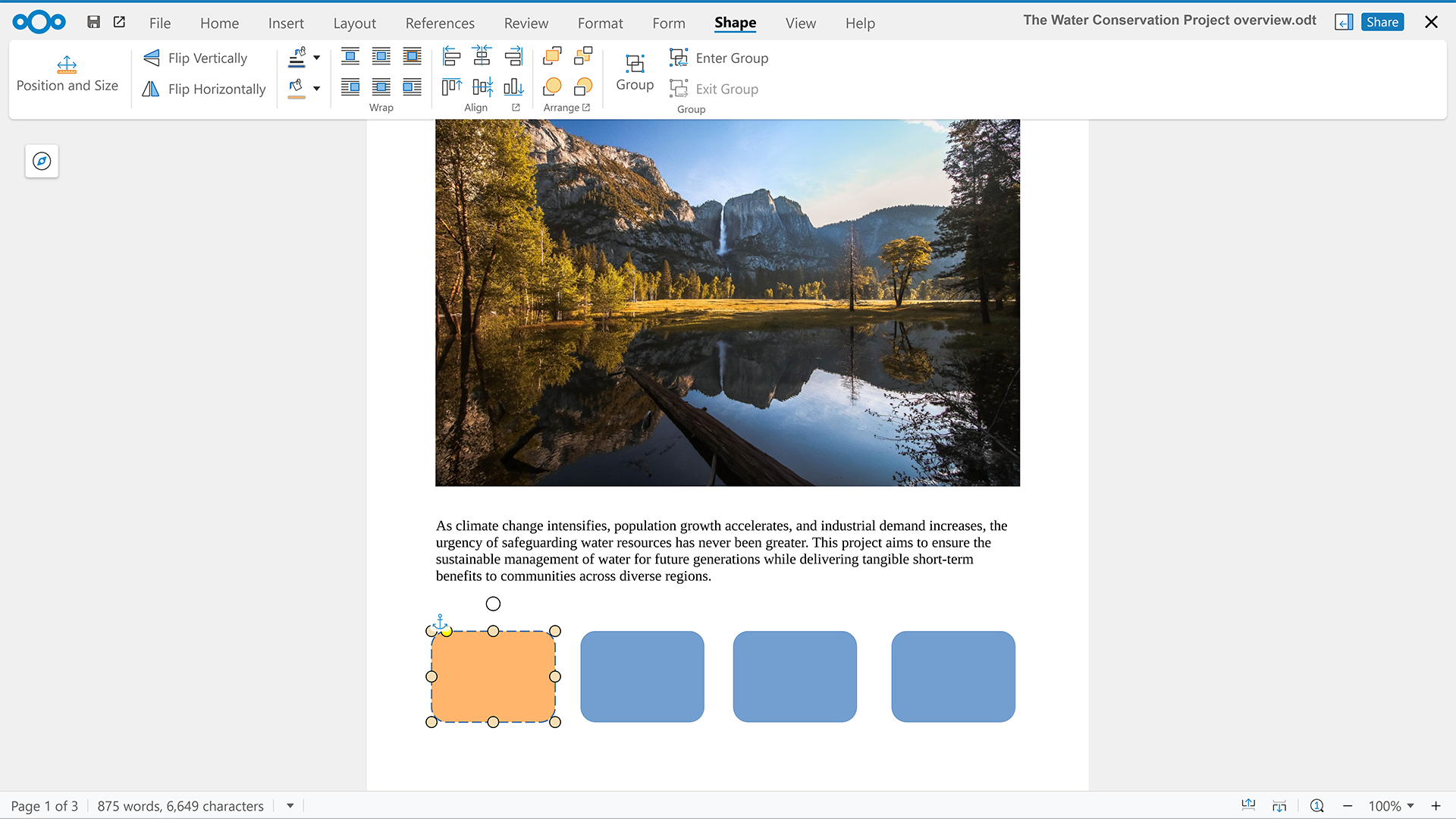Image resolution: width=1456 pixels, height=819 pixels.
Task: Bring shape to front icon
Action: (x=553, y=56)
